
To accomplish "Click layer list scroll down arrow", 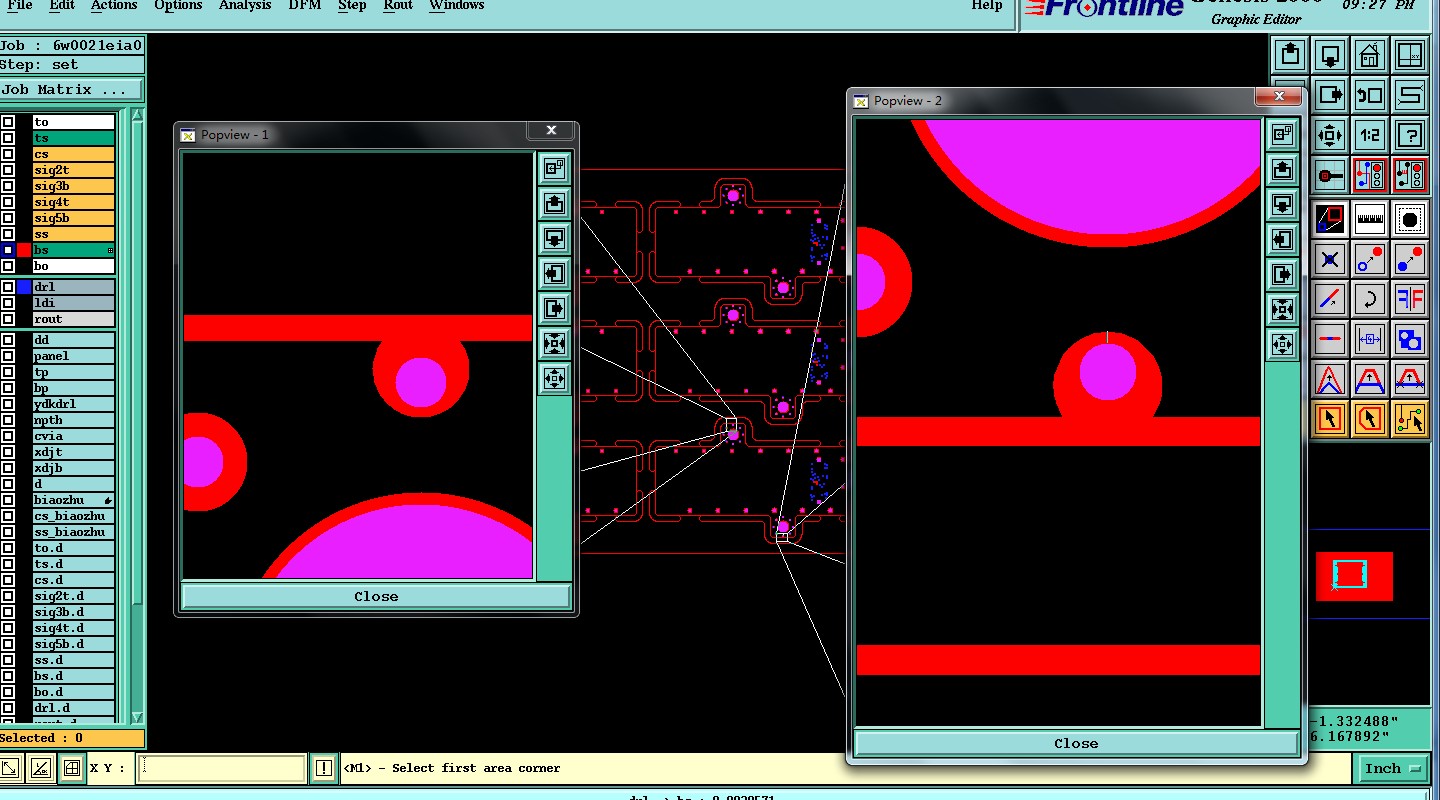I will 138,717.
